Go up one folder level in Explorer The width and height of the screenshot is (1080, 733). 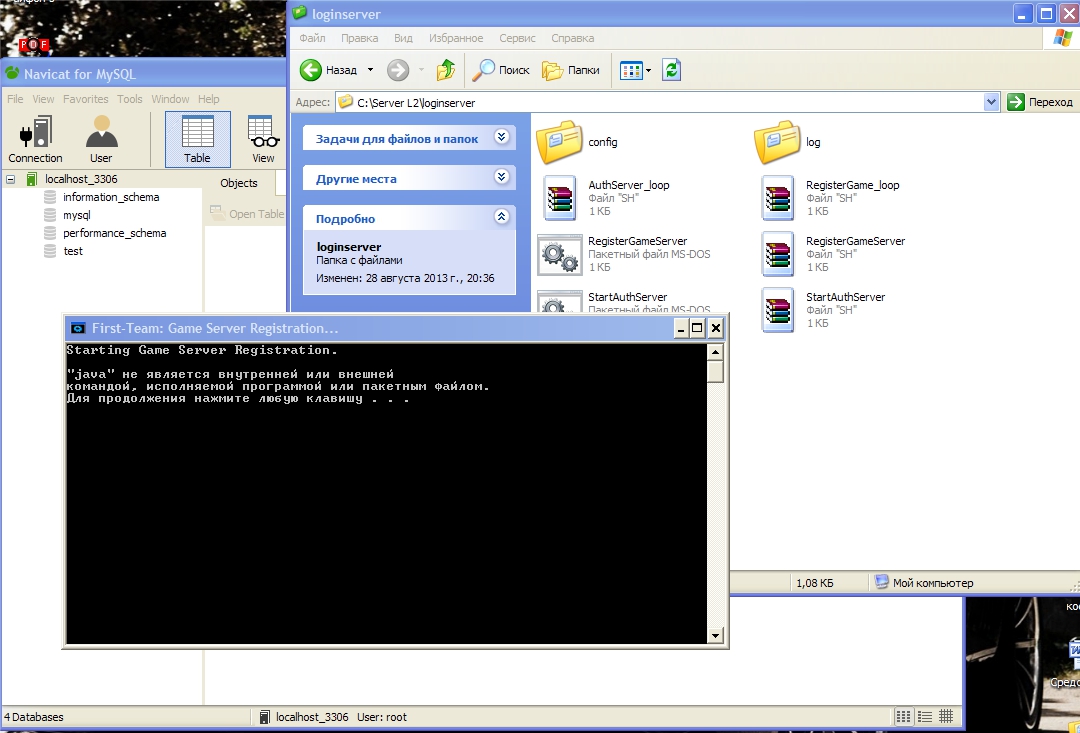[446, 70]
